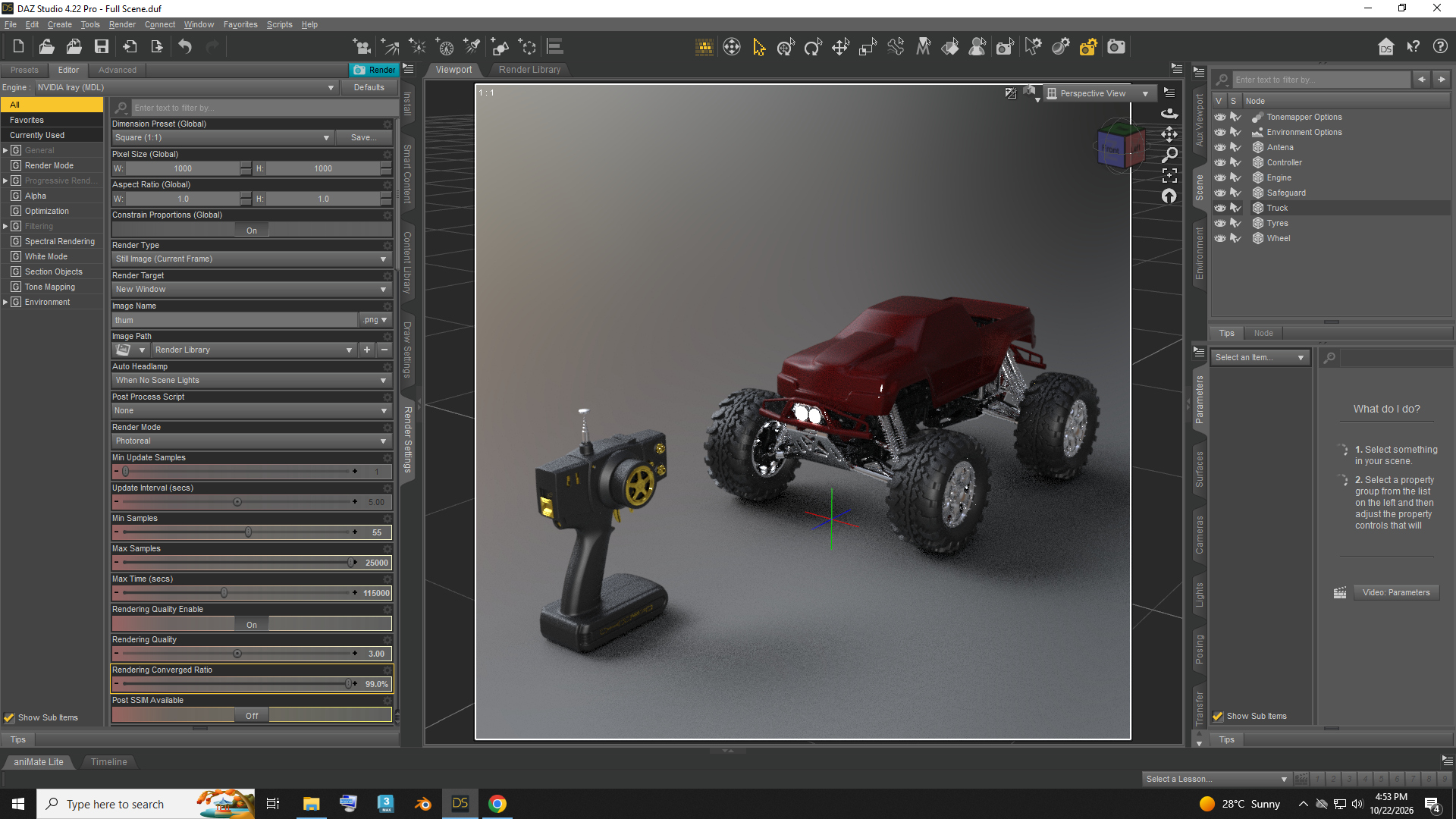Open the Select an Item dropdown
The image size is (1456, 819).
pos(1260,357)
